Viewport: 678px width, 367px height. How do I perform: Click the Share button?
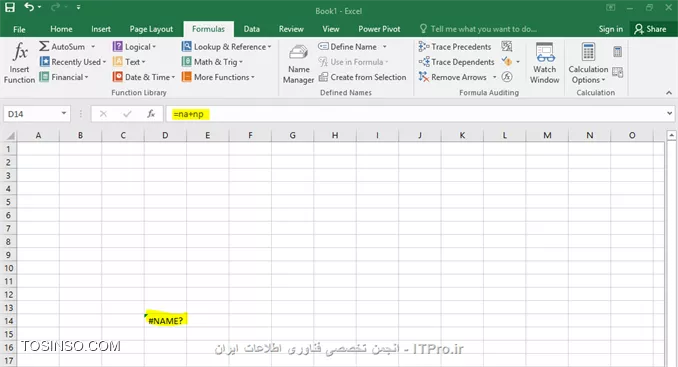tap(650, 29)
